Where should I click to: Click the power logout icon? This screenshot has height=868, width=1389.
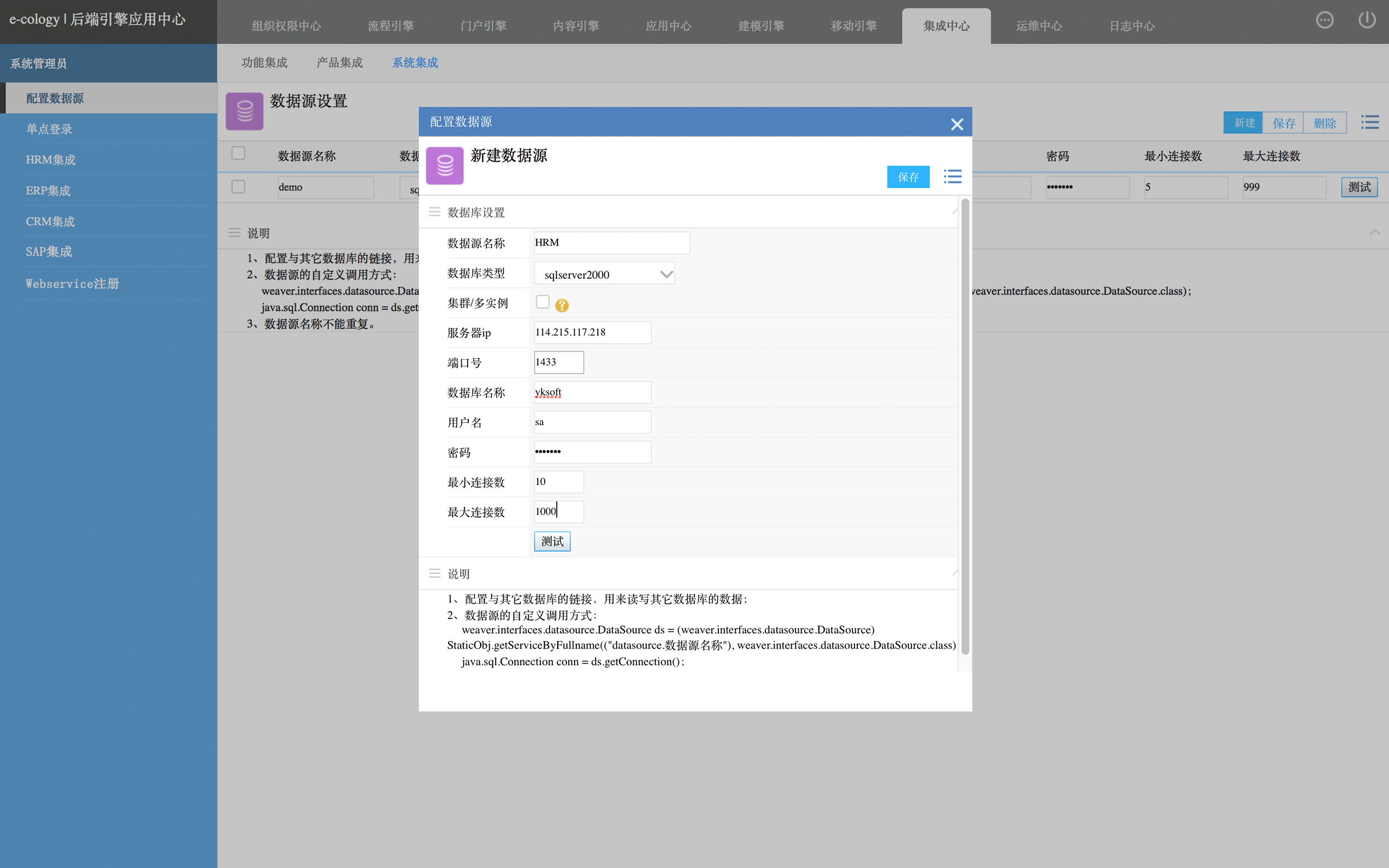point(1367,20)
